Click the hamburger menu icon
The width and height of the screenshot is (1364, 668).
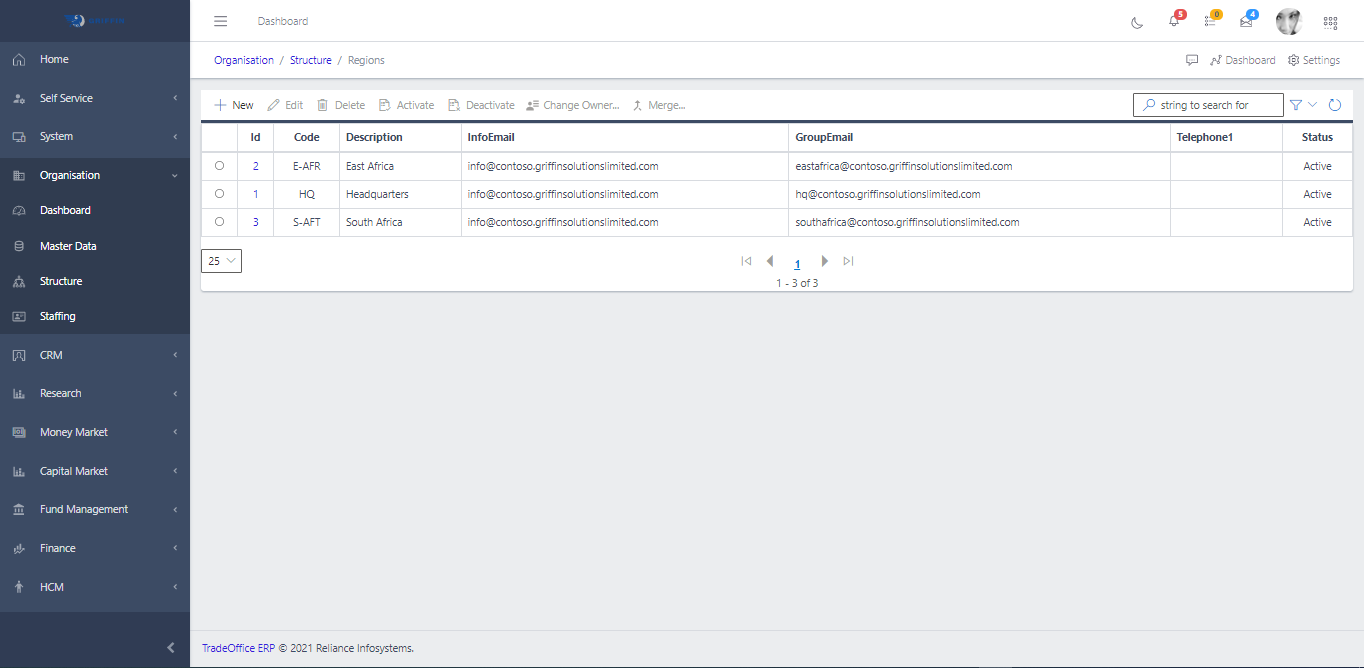pyautogui.click(x=221, y=21)
